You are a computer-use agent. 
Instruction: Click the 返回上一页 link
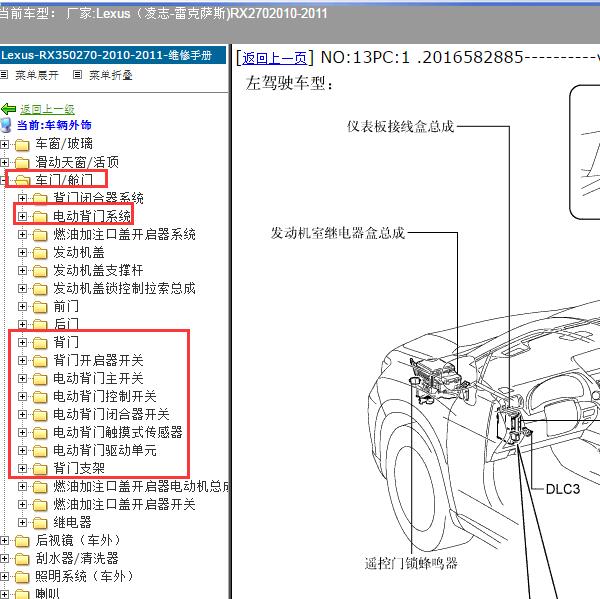coord(274,58)
